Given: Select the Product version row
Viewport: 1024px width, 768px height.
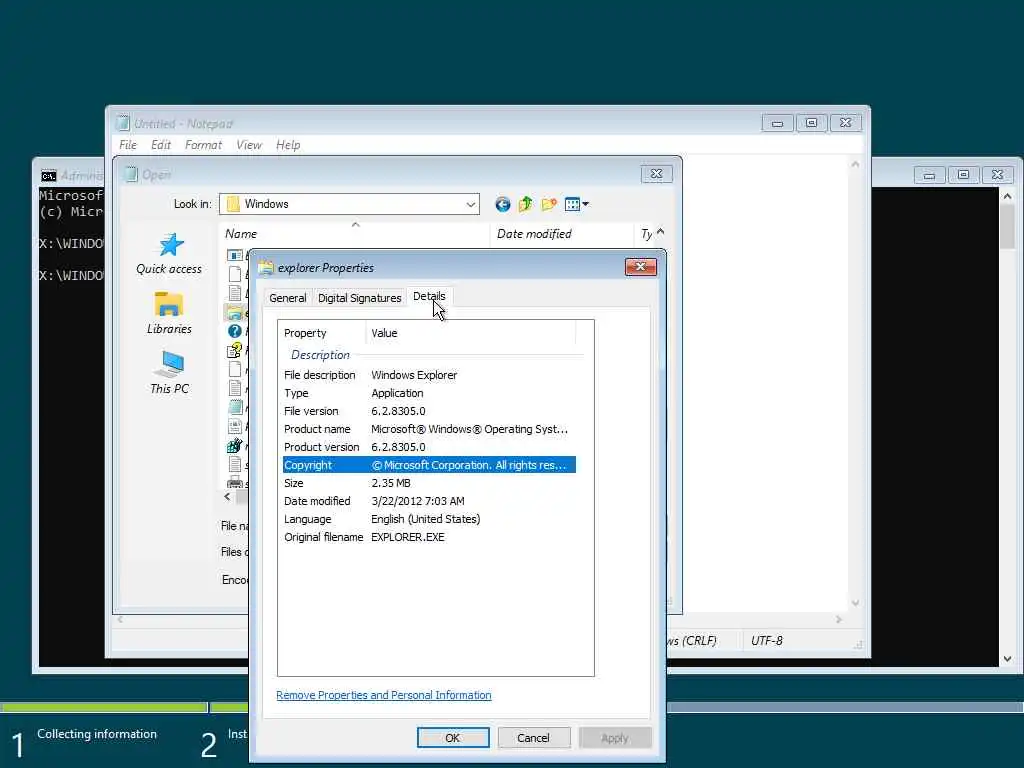Looking at the screenshot, I should [x=429, y=447].
